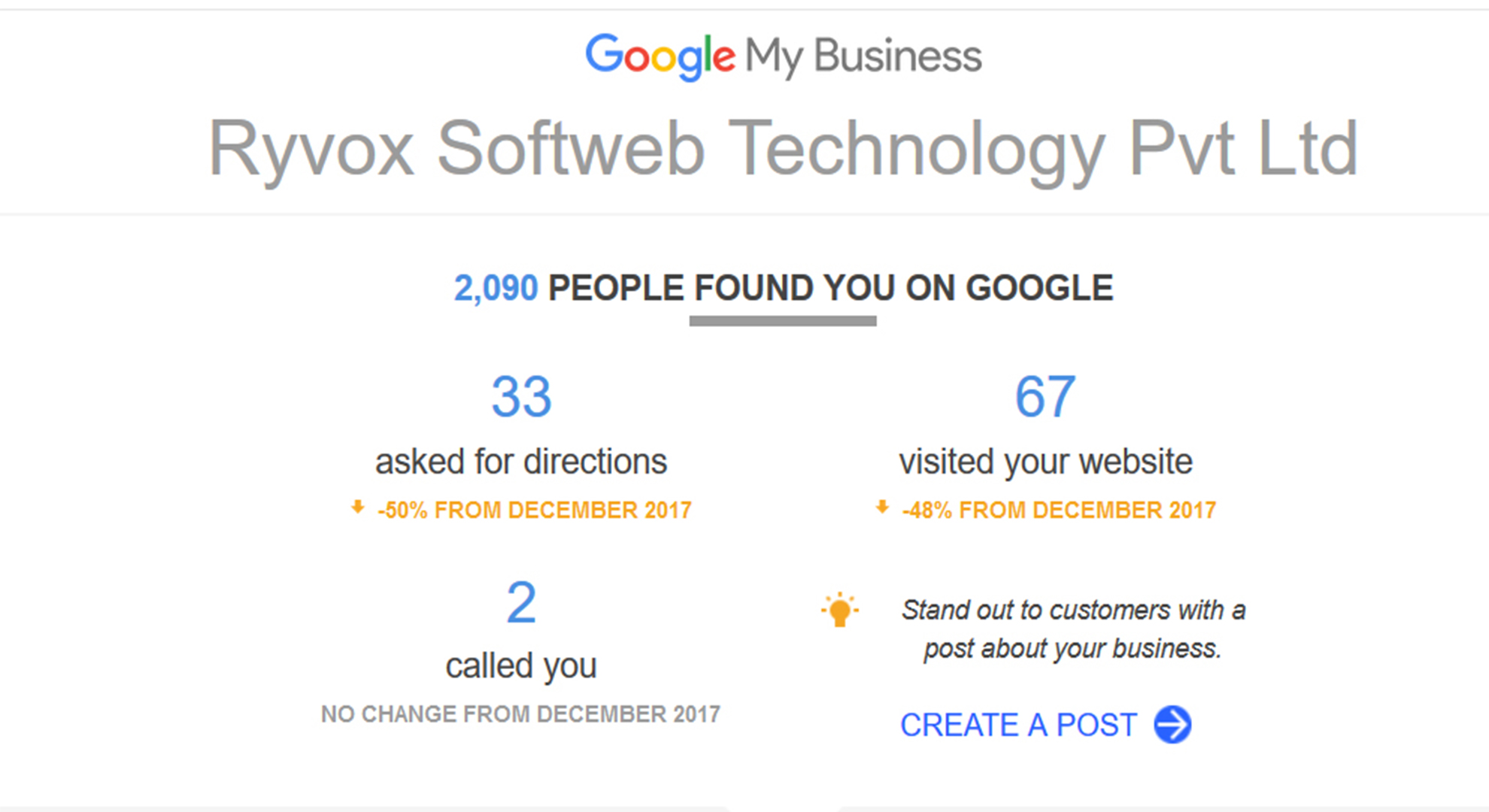Click the My Business header text
This screenshot has height=812, width=1489.
(x=863, y=56)
